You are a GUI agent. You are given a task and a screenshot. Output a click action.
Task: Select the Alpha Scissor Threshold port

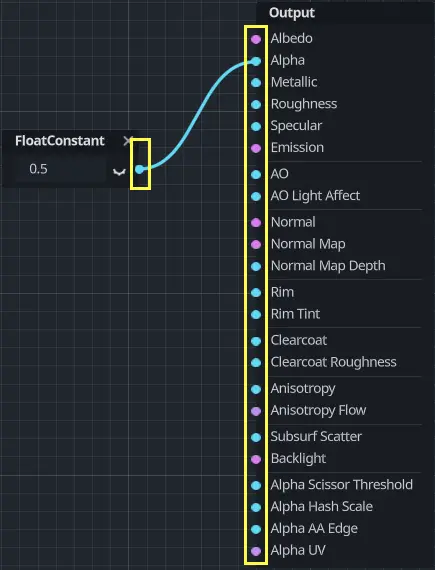(x=256, y=485)
